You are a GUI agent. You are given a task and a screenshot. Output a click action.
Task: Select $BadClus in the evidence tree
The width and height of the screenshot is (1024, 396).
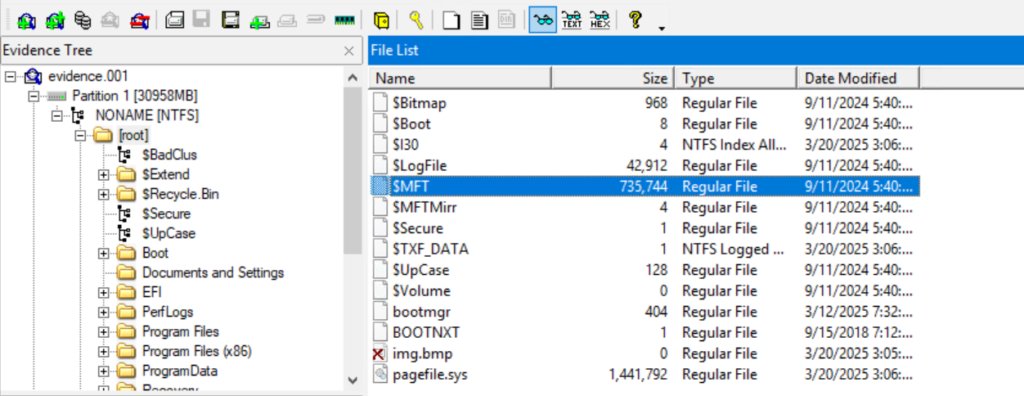(x=169, y=155)
